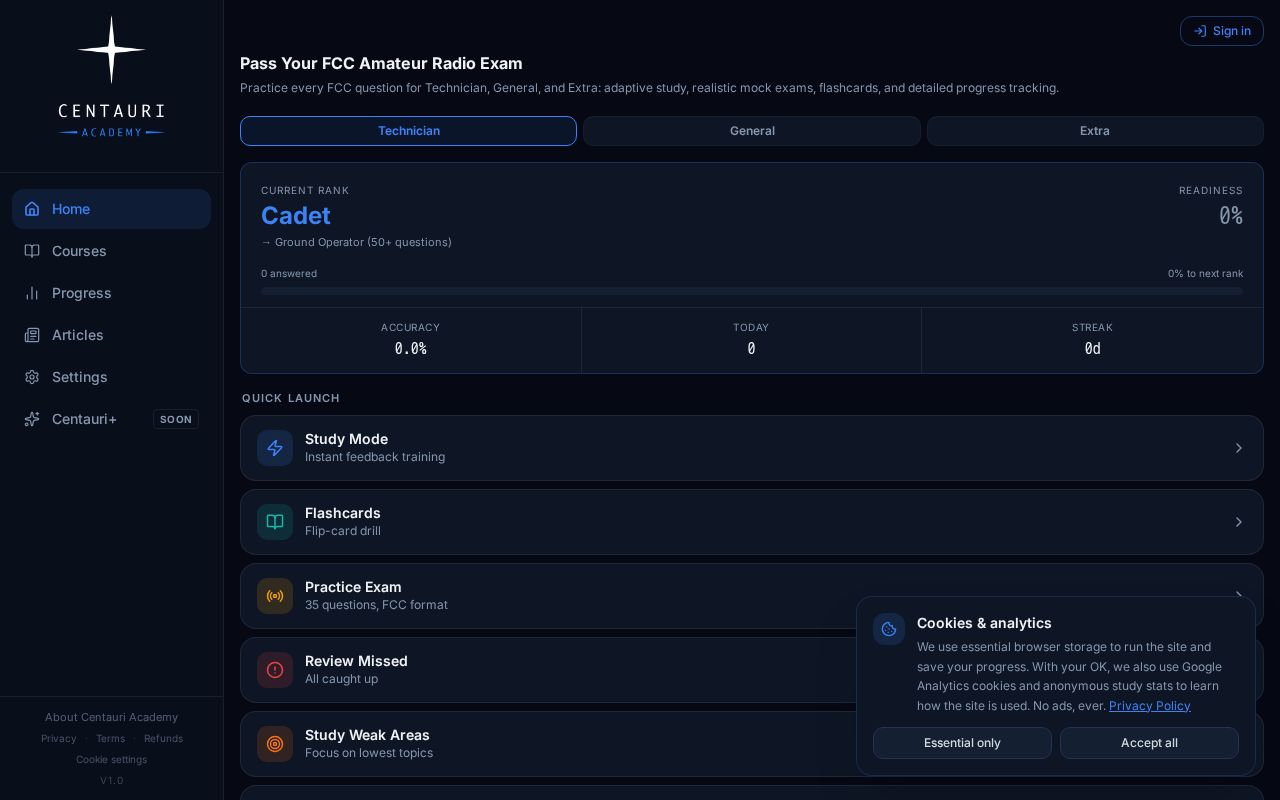
Task: Click the Practice Exam radio signal icon
Action: (275, 596)
